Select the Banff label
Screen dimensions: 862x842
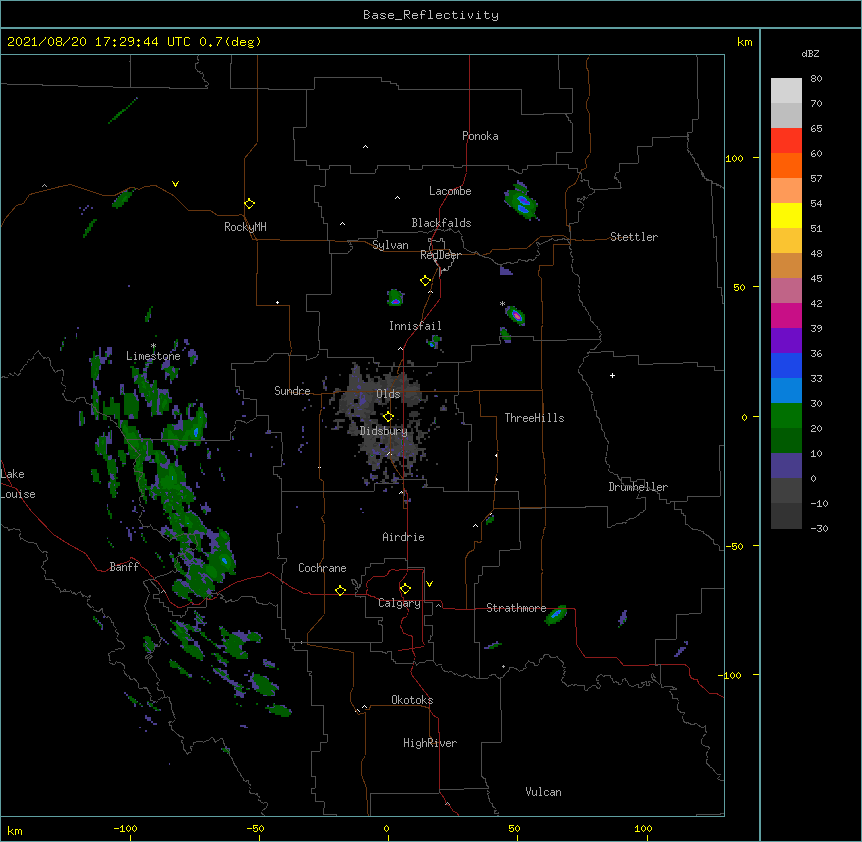click(124, 567)
